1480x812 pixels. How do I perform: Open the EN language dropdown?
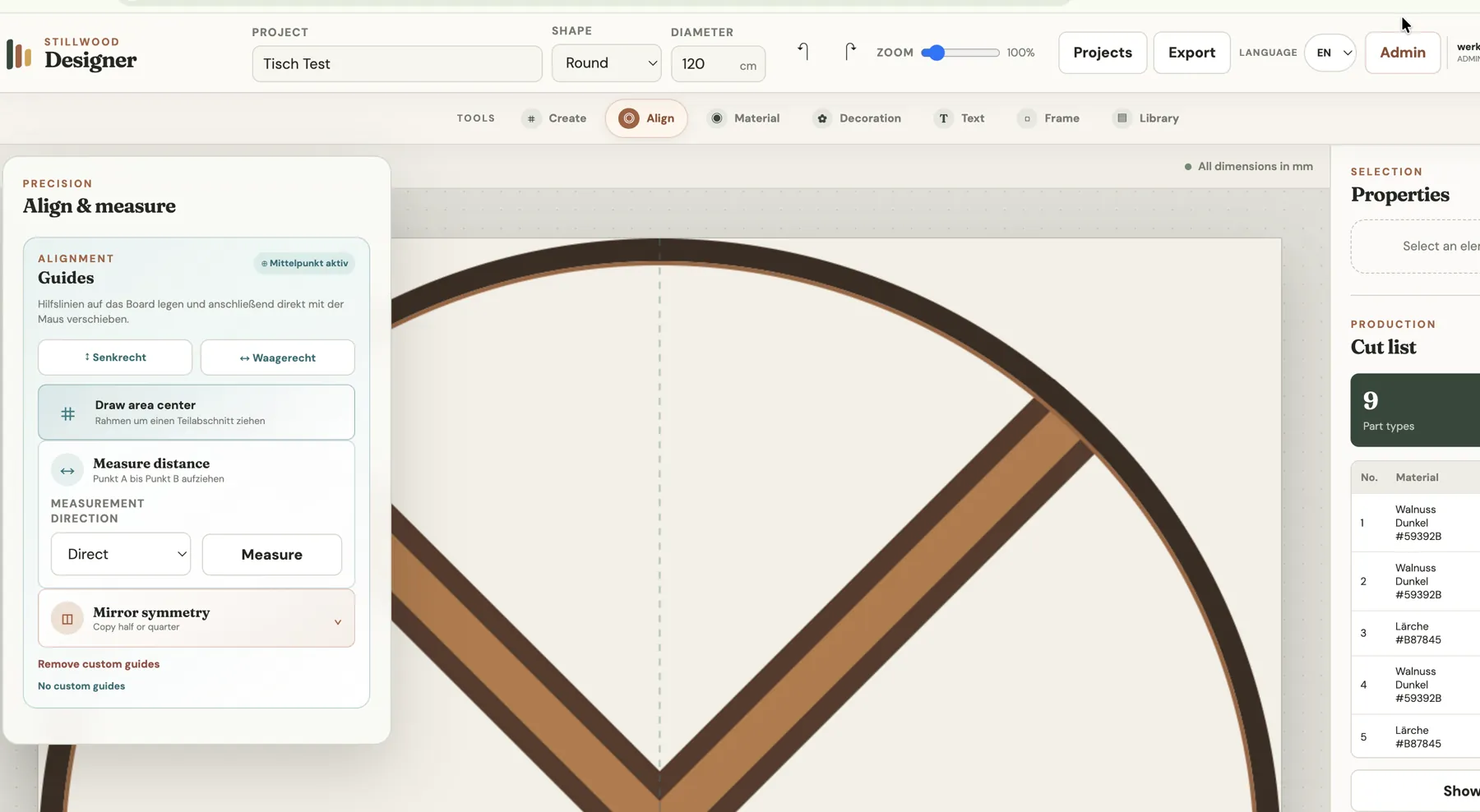(x=1330, y=53)
